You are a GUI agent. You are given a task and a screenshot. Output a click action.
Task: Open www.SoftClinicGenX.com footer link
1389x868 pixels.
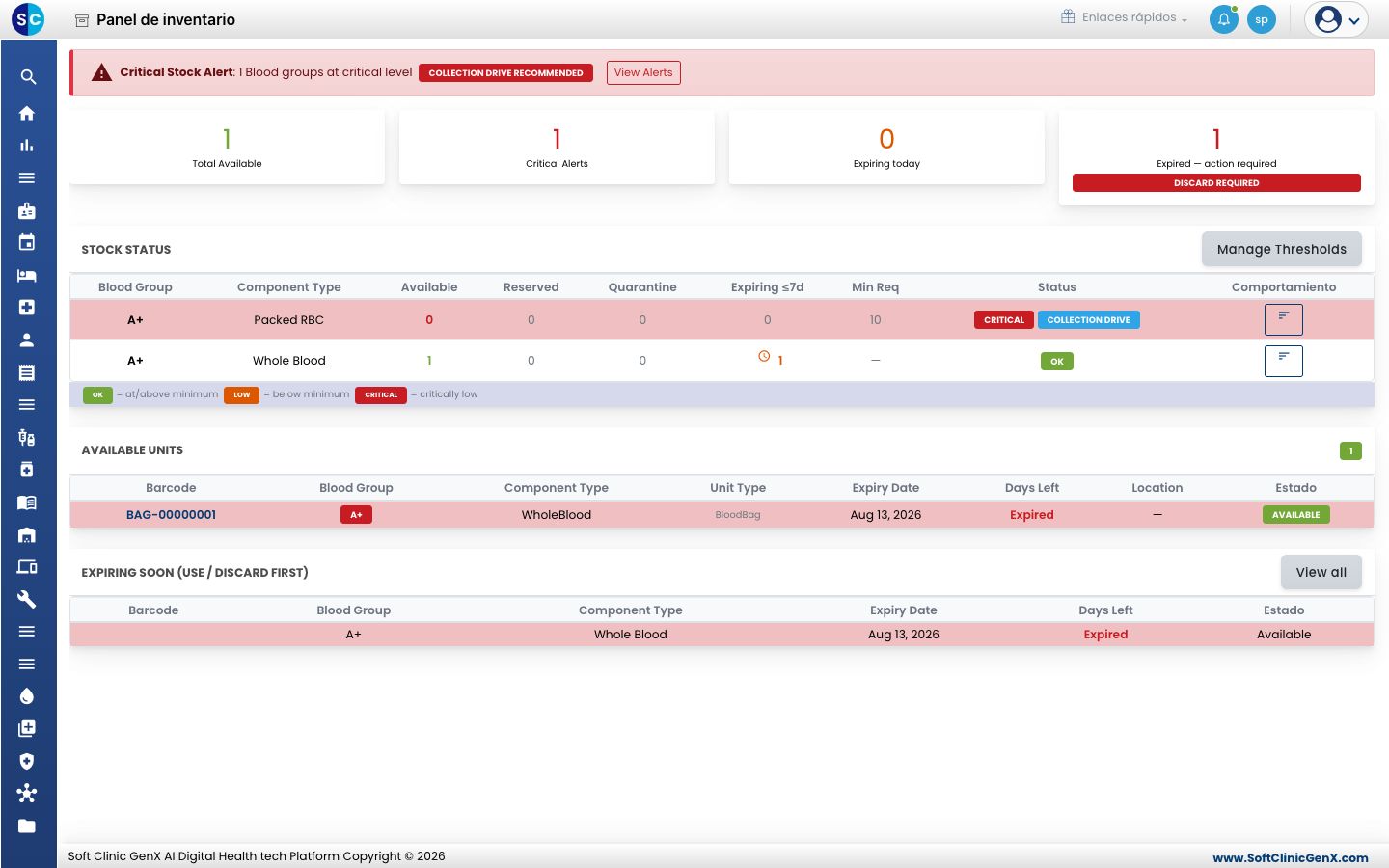click(x=1290, y=857)
